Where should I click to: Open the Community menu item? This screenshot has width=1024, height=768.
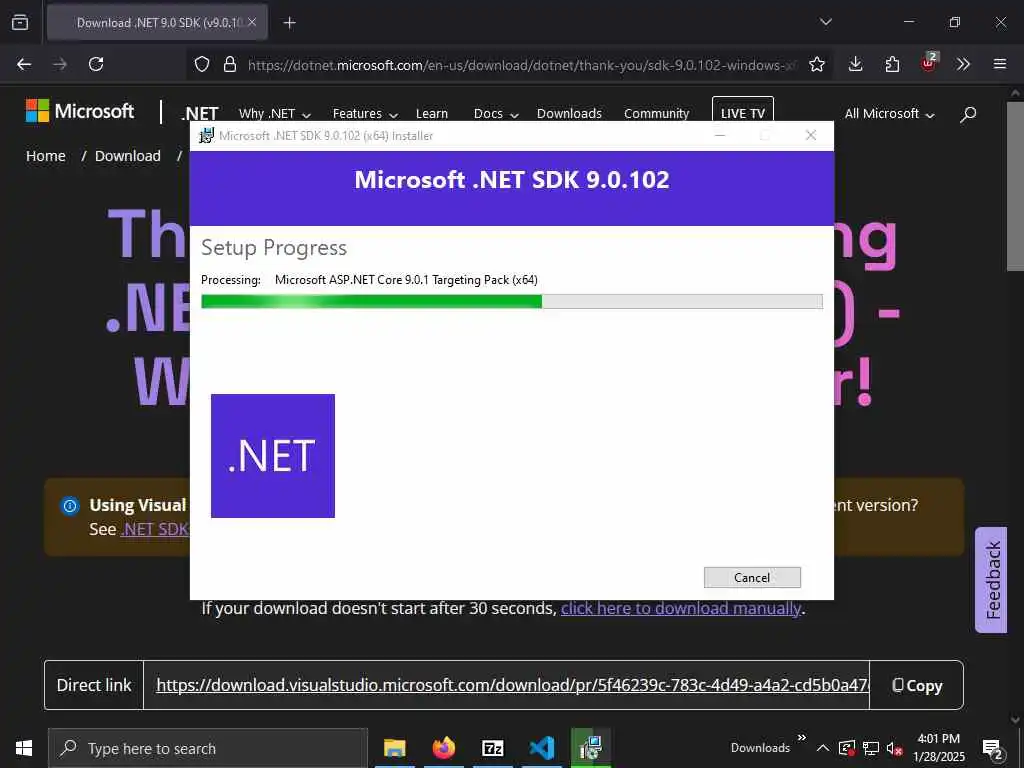pyautogui.click(x=656, y=114)
